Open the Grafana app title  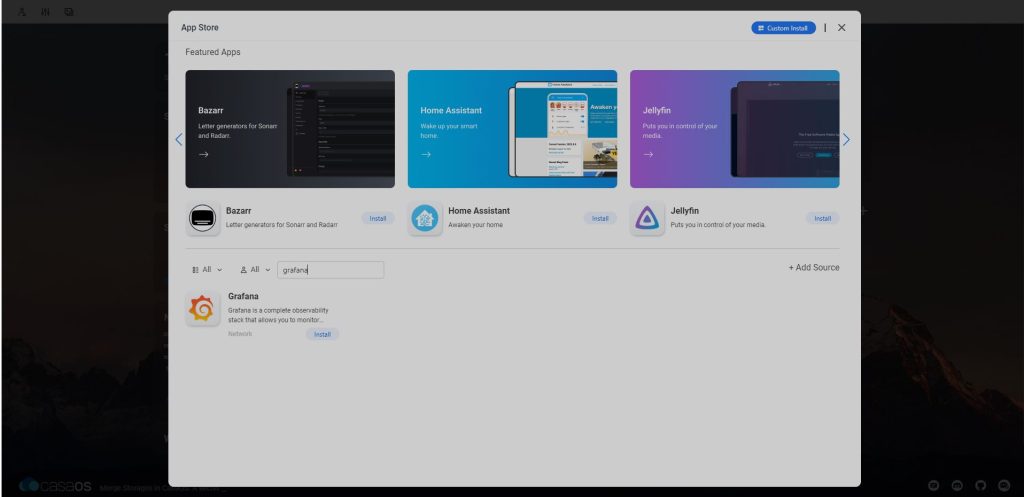coord(243,297)
